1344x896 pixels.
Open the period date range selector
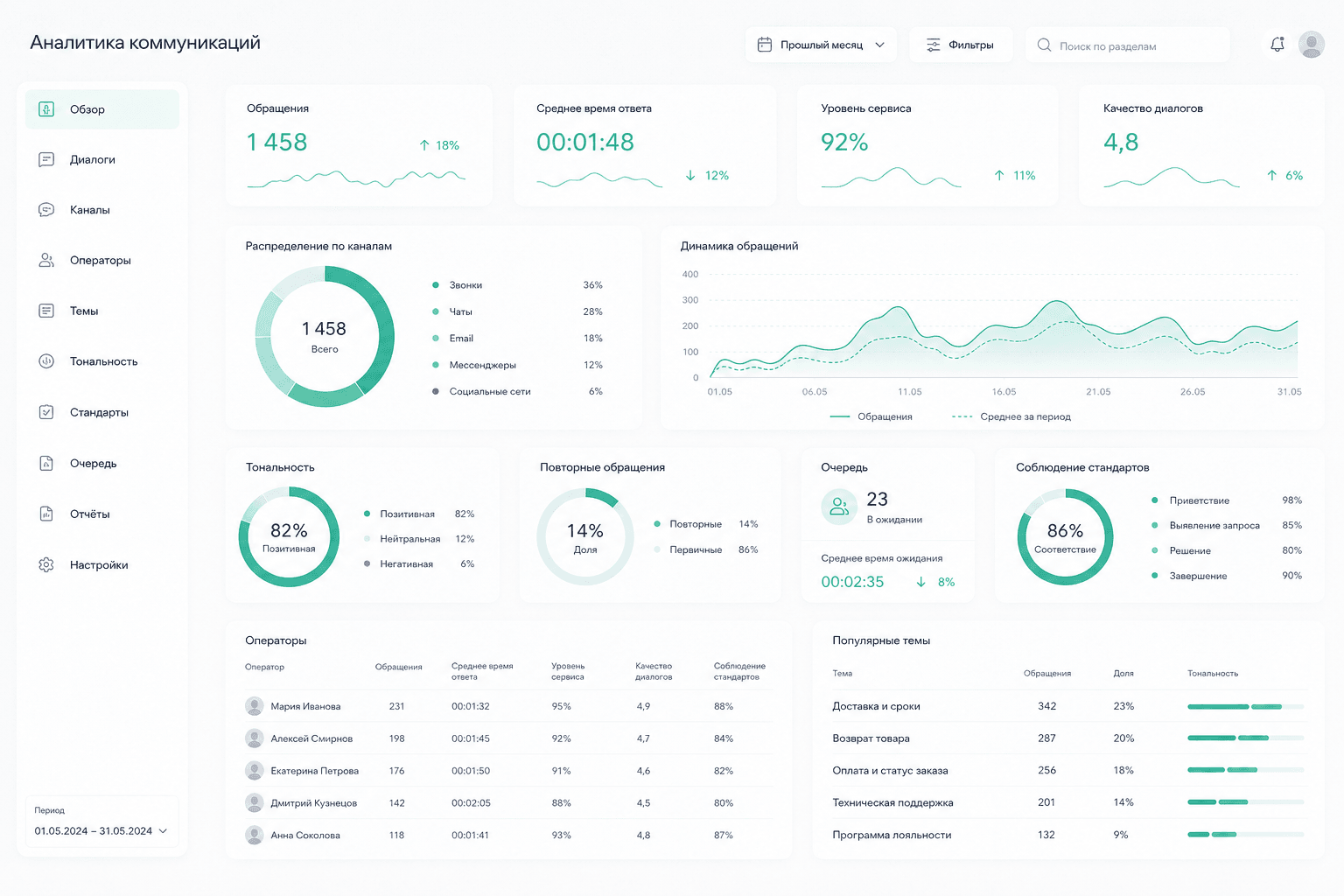click(101, 831)
